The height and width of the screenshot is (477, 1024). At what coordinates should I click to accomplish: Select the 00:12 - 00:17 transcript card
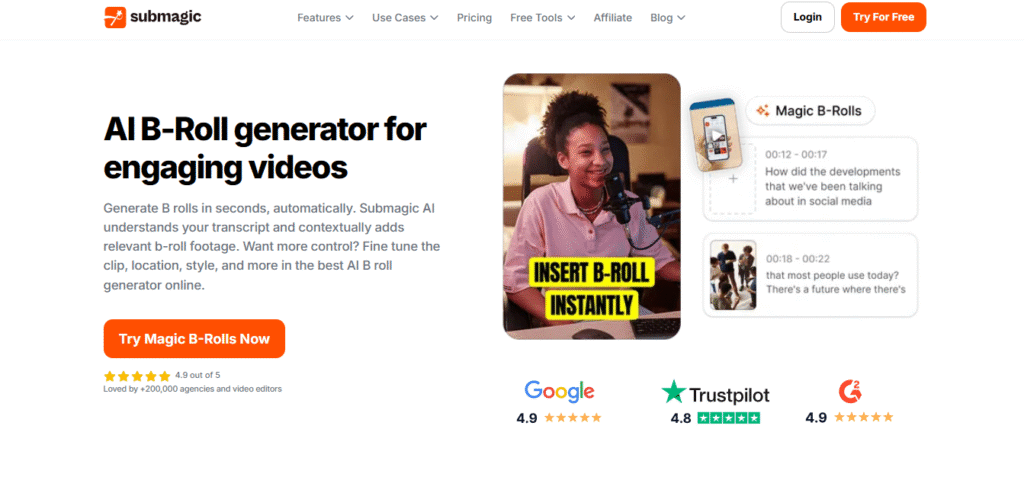tap(810, 178)
